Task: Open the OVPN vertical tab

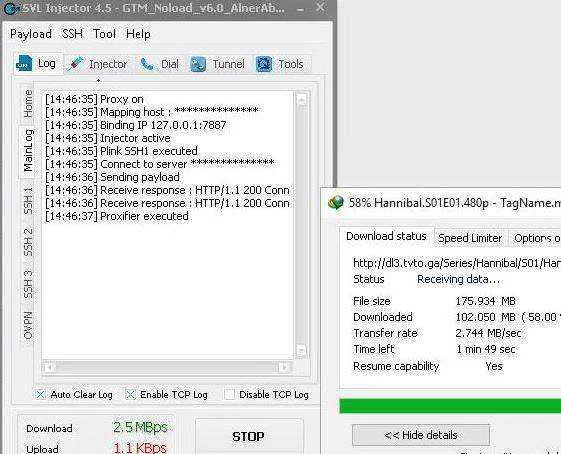Action: click(x=28, y=325)
